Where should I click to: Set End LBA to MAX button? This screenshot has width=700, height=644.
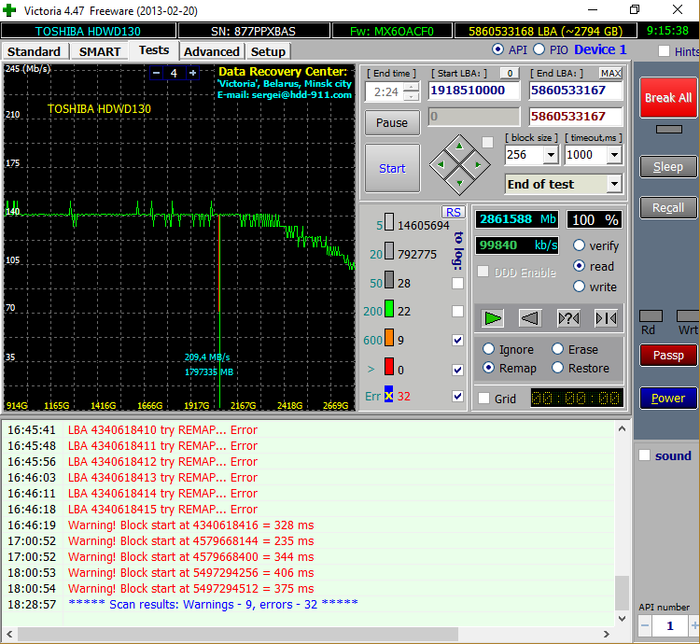pos(610,73)
